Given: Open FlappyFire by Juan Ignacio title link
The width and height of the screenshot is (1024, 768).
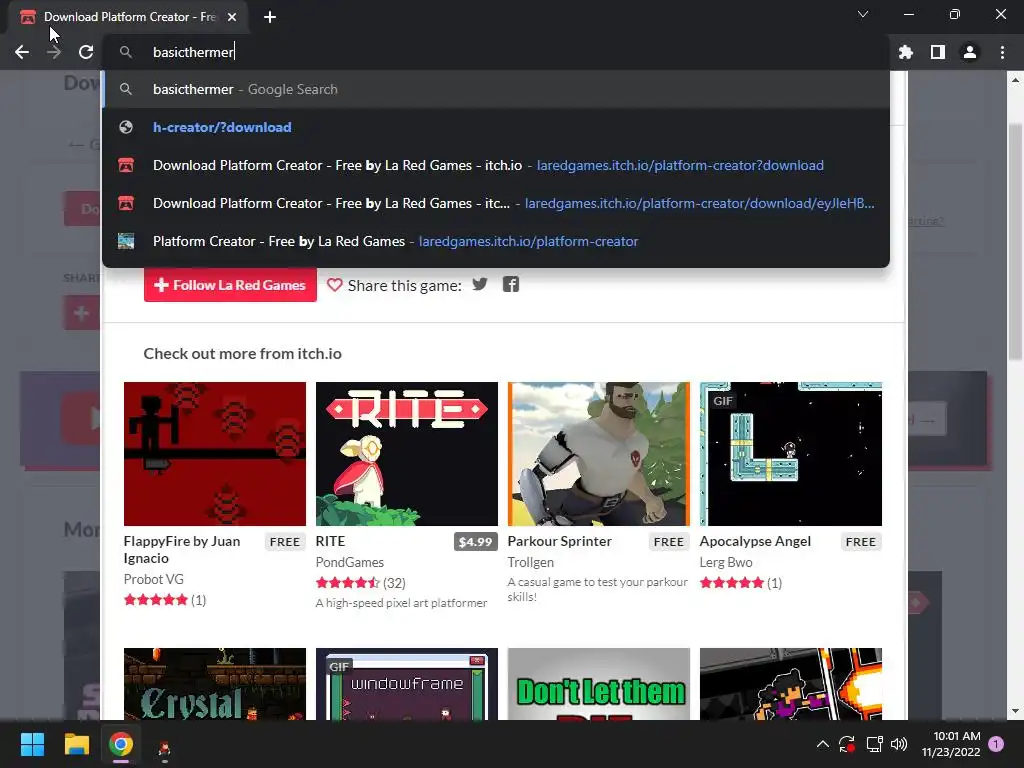Looking at the screenshot, I should coord(182,549).
